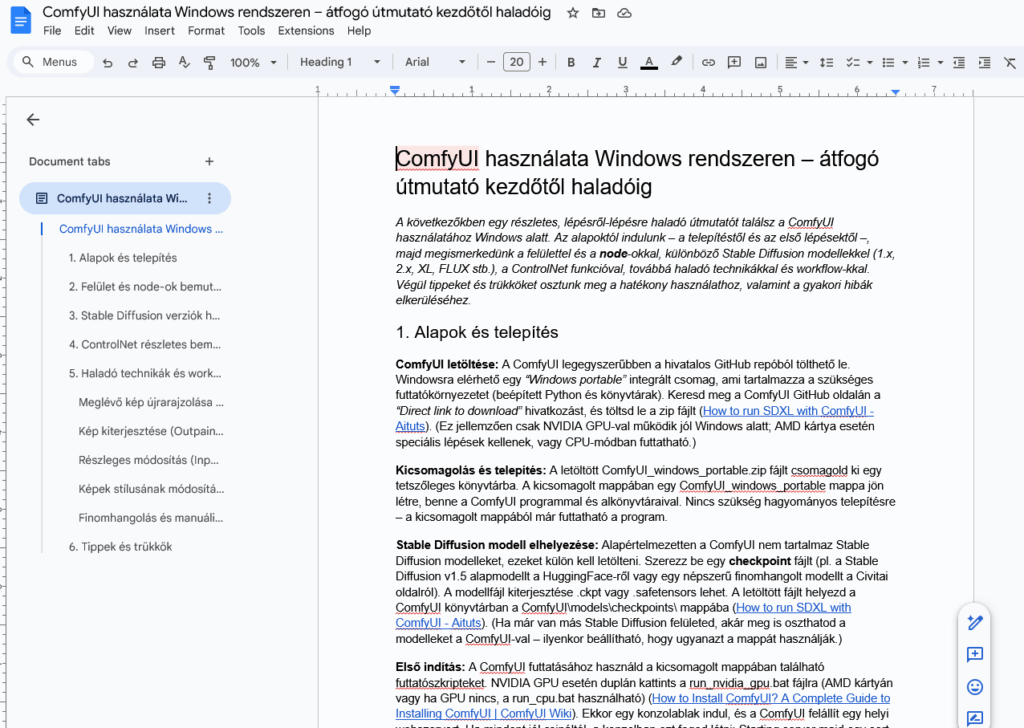Screen dimensions: 1024x728
Task: Insert image from toolbar
Action: click(760, 63)
